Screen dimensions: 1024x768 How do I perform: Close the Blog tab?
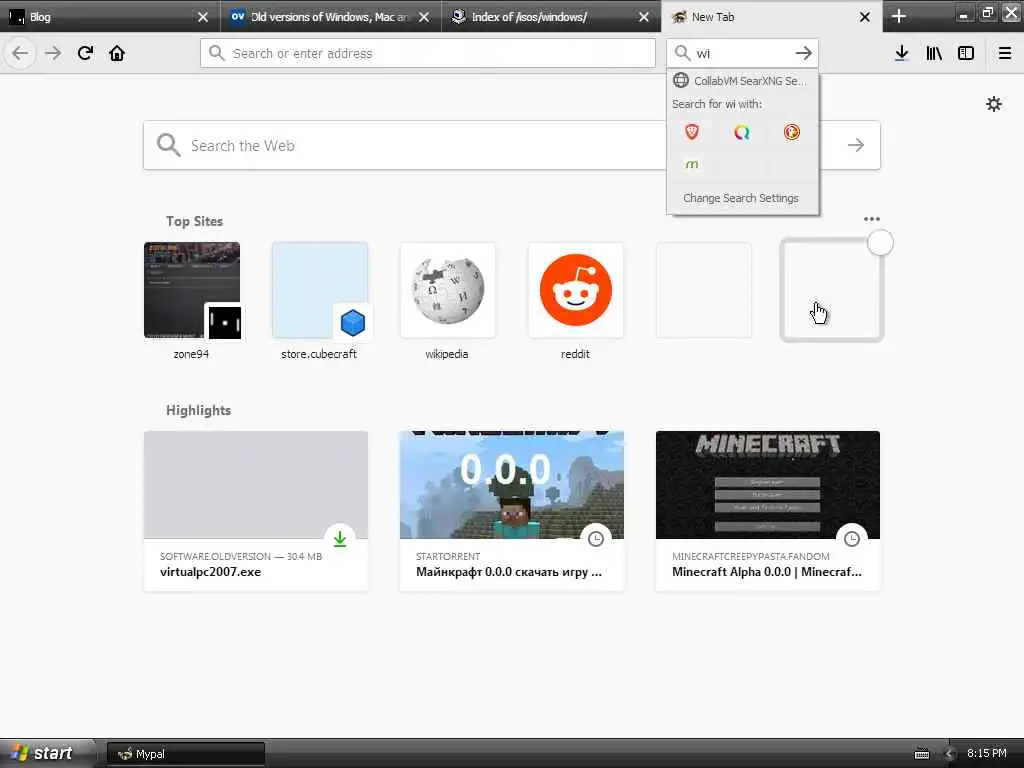point(203,17)
